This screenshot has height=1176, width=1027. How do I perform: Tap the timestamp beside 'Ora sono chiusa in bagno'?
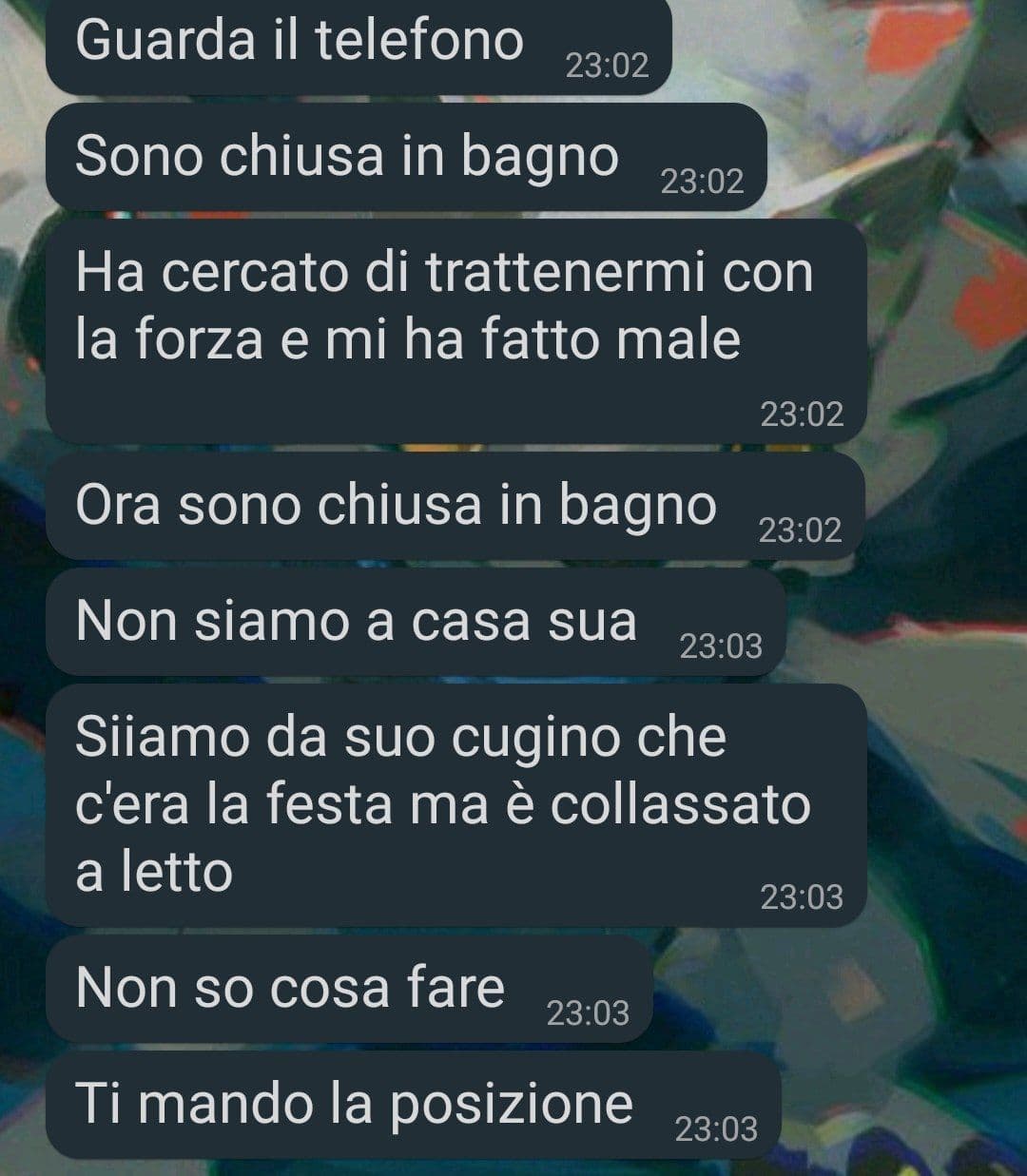pos(800,530)
